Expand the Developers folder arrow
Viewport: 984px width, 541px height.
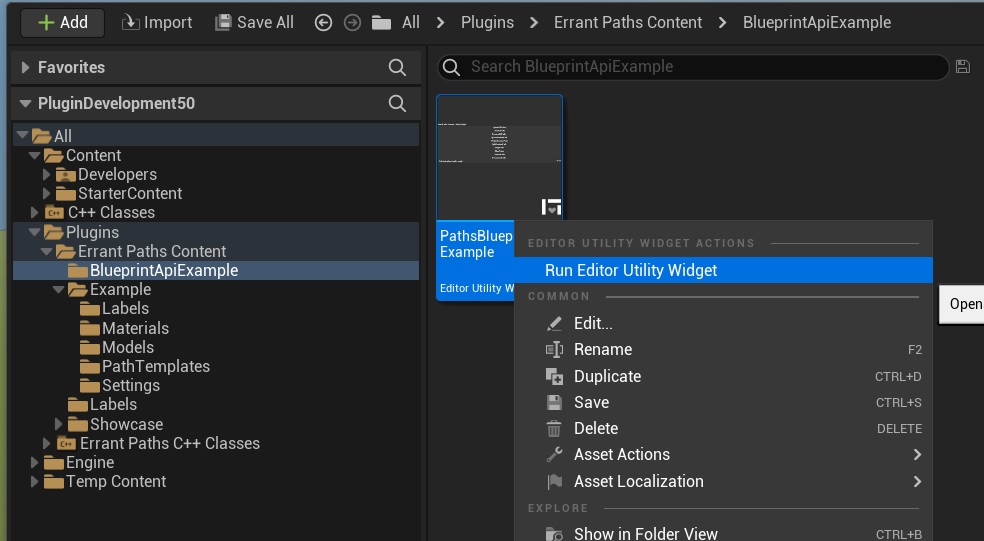(46, 175)
